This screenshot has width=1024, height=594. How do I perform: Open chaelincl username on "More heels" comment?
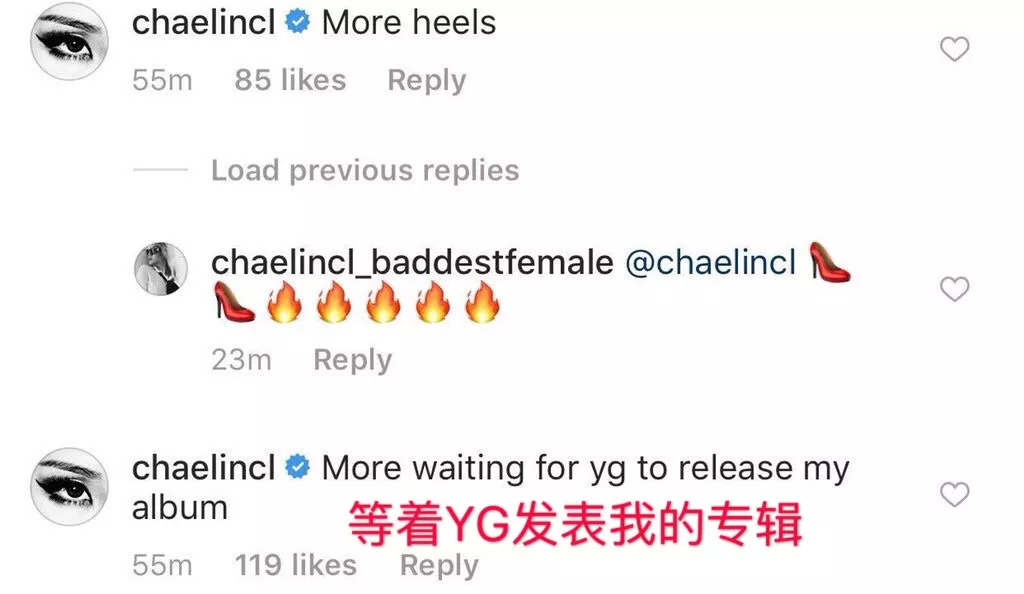coord(203,23)
